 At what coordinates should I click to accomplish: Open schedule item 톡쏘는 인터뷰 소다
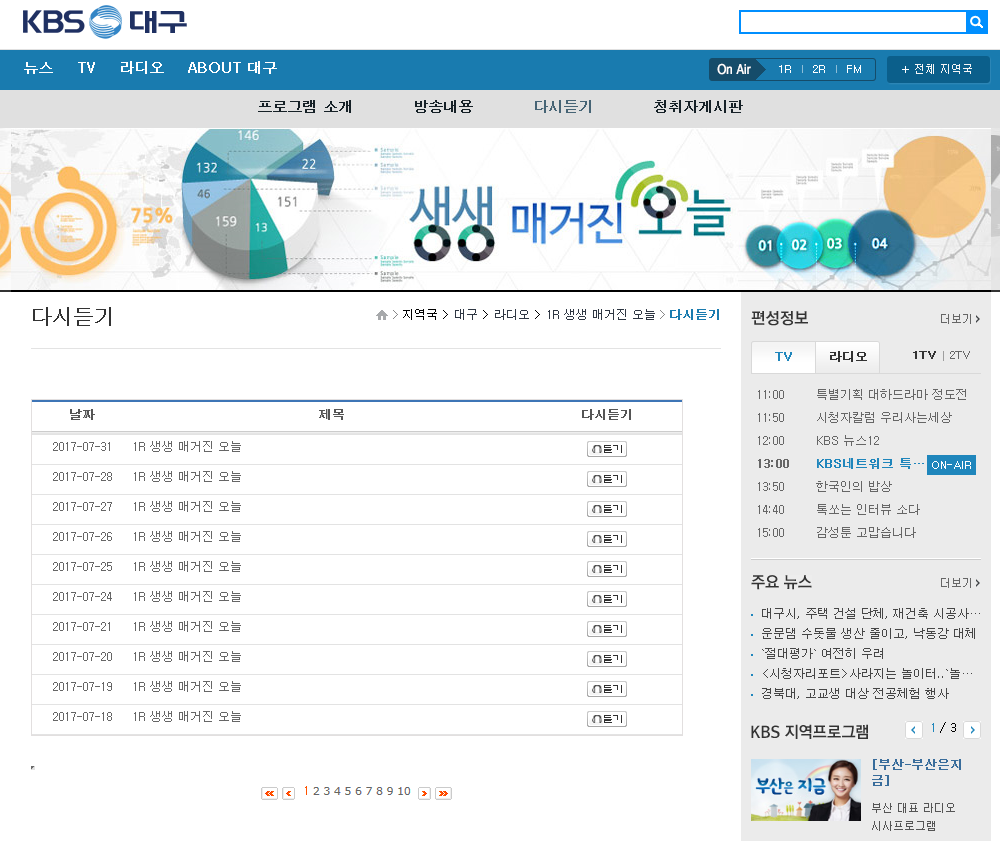(x=868, y=509)
